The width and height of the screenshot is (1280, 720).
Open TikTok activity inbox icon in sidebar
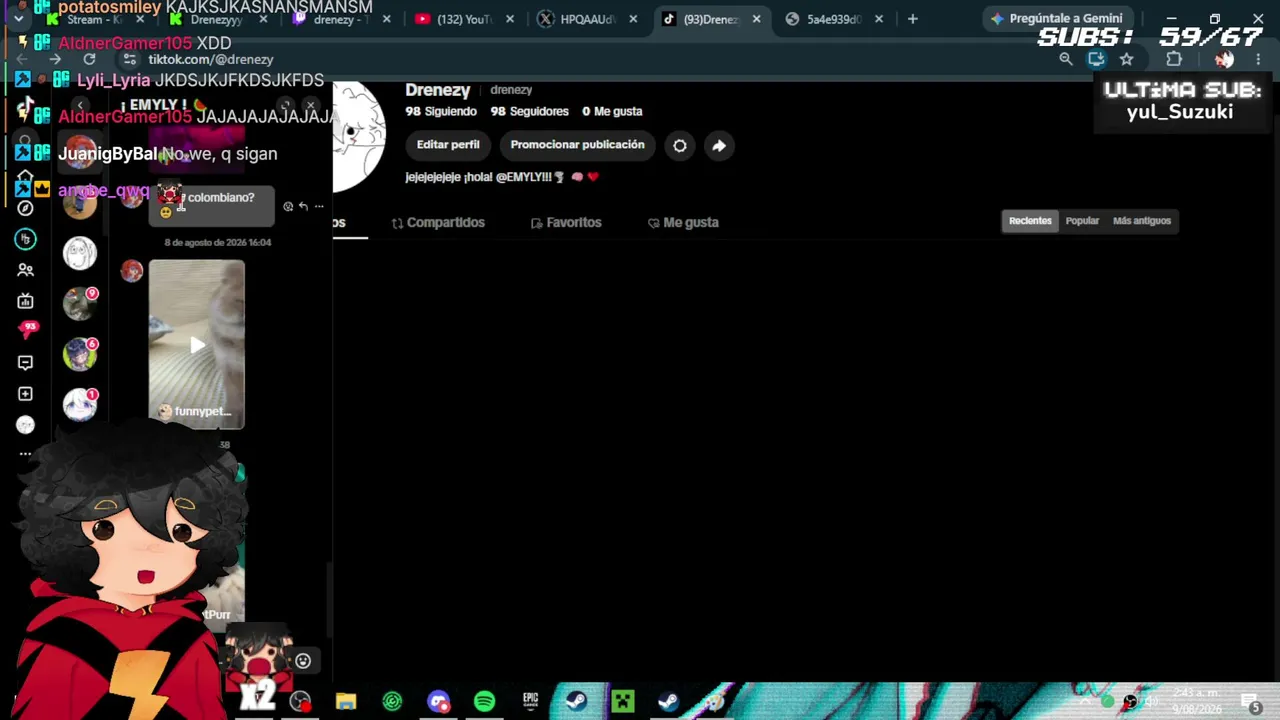point(26,363)
